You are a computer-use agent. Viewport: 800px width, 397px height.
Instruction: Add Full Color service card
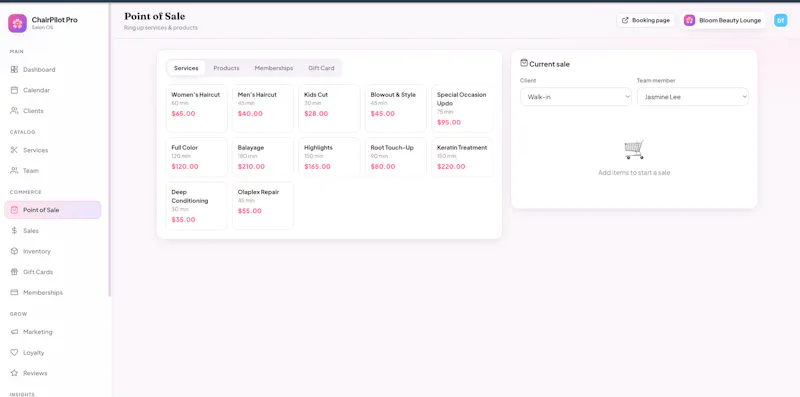[196, 157]
